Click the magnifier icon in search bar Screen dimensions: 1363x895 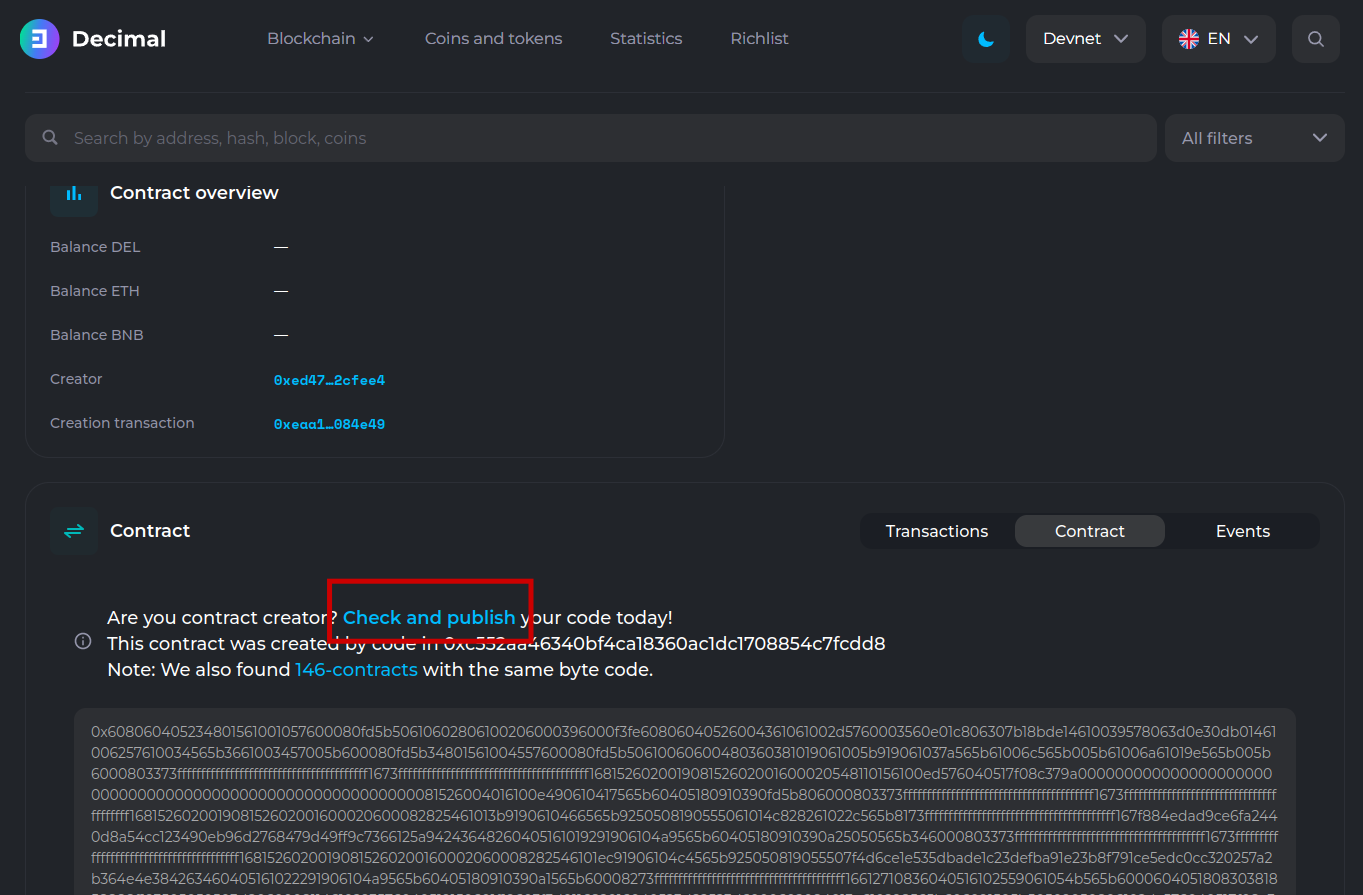point(50,138)
